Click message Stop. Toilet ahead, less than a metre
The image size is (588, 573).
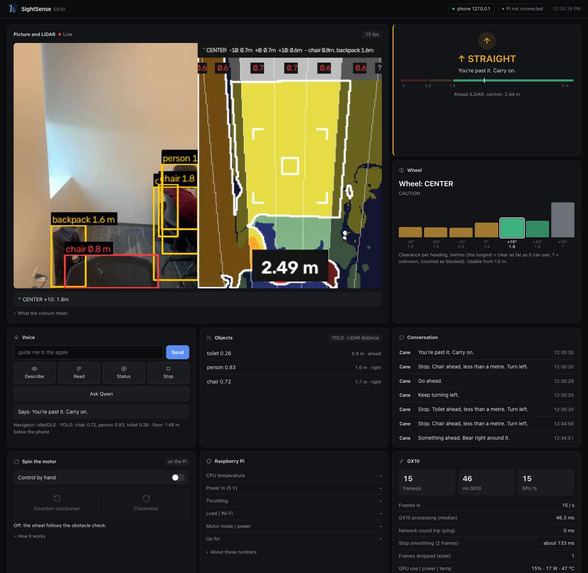486,410
